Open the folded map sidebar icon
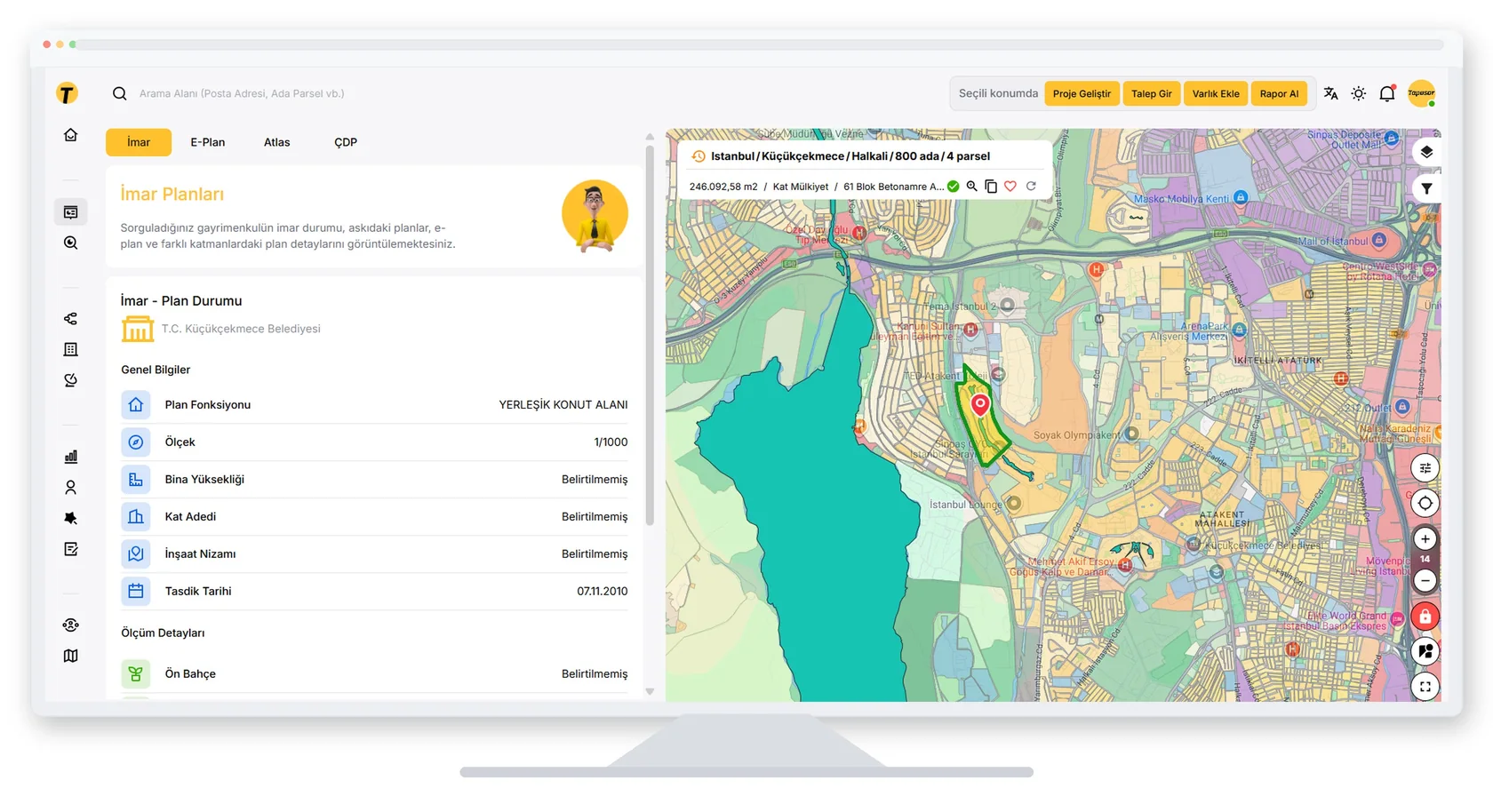This screenshot has height=812, width=1493. 70,656
